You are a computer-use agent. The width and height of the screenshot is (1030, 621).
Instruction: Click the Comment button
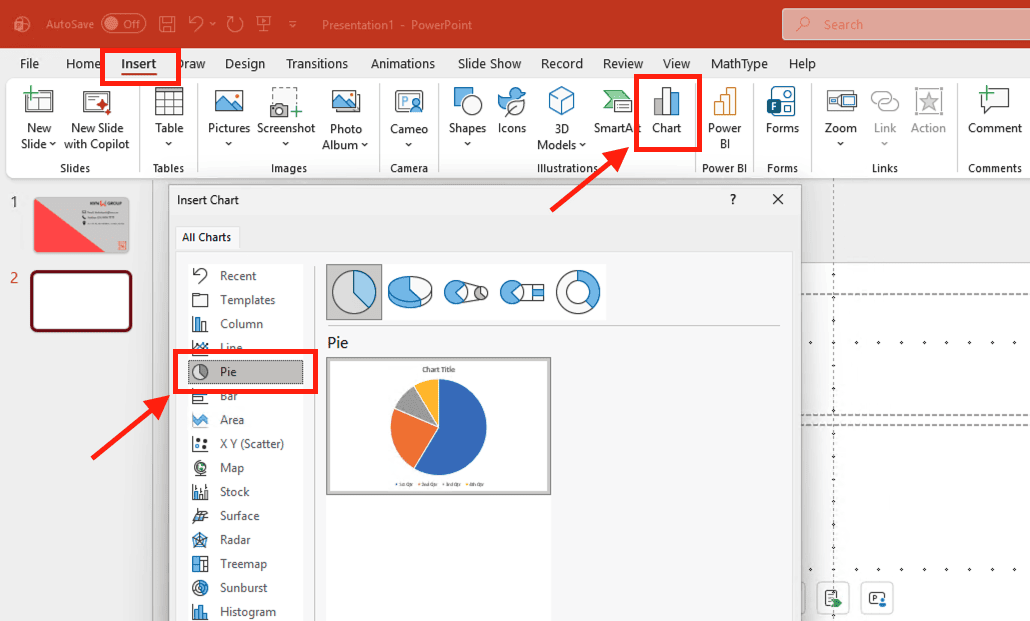tap(995, 112)
